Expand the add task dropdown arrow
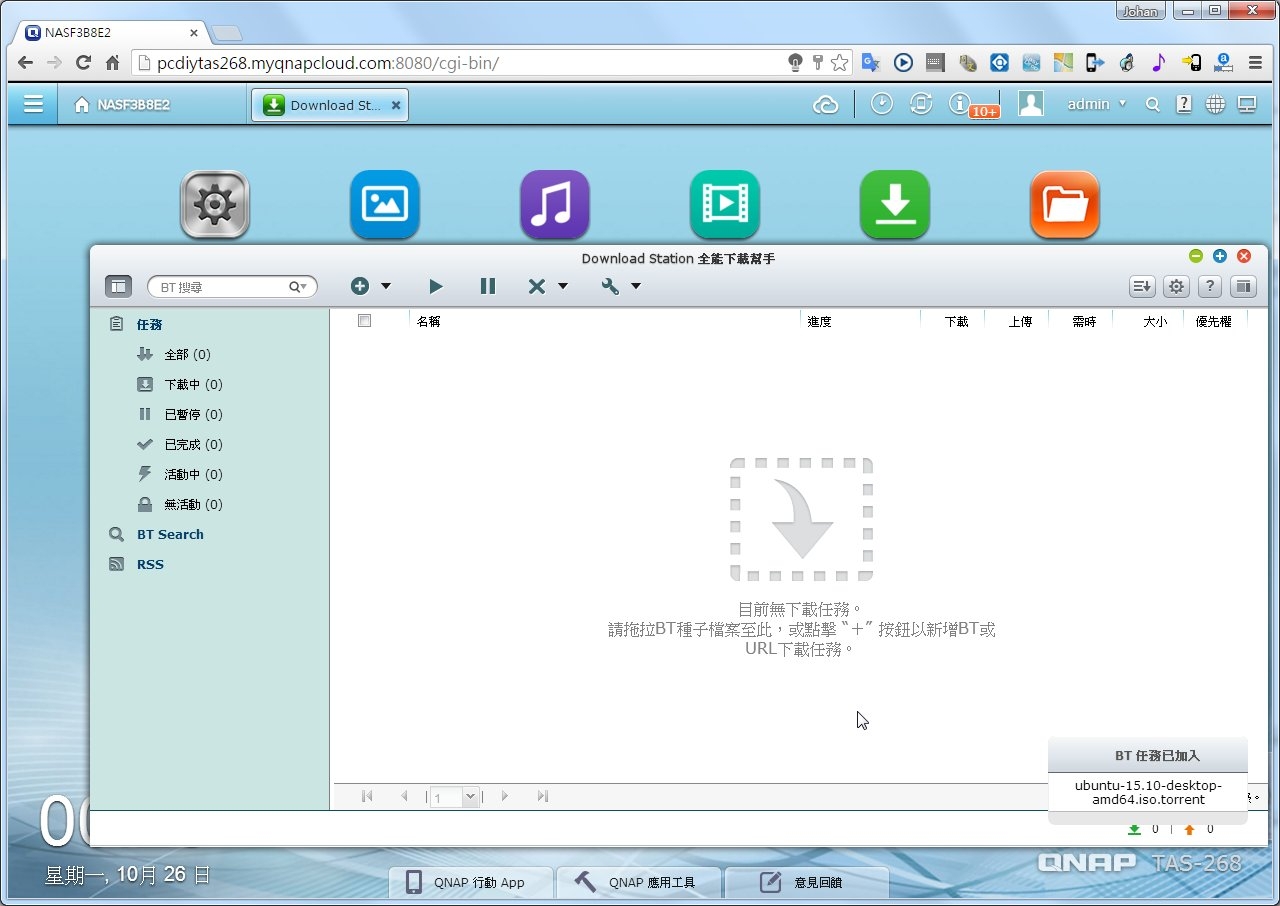 pos(386,287)
